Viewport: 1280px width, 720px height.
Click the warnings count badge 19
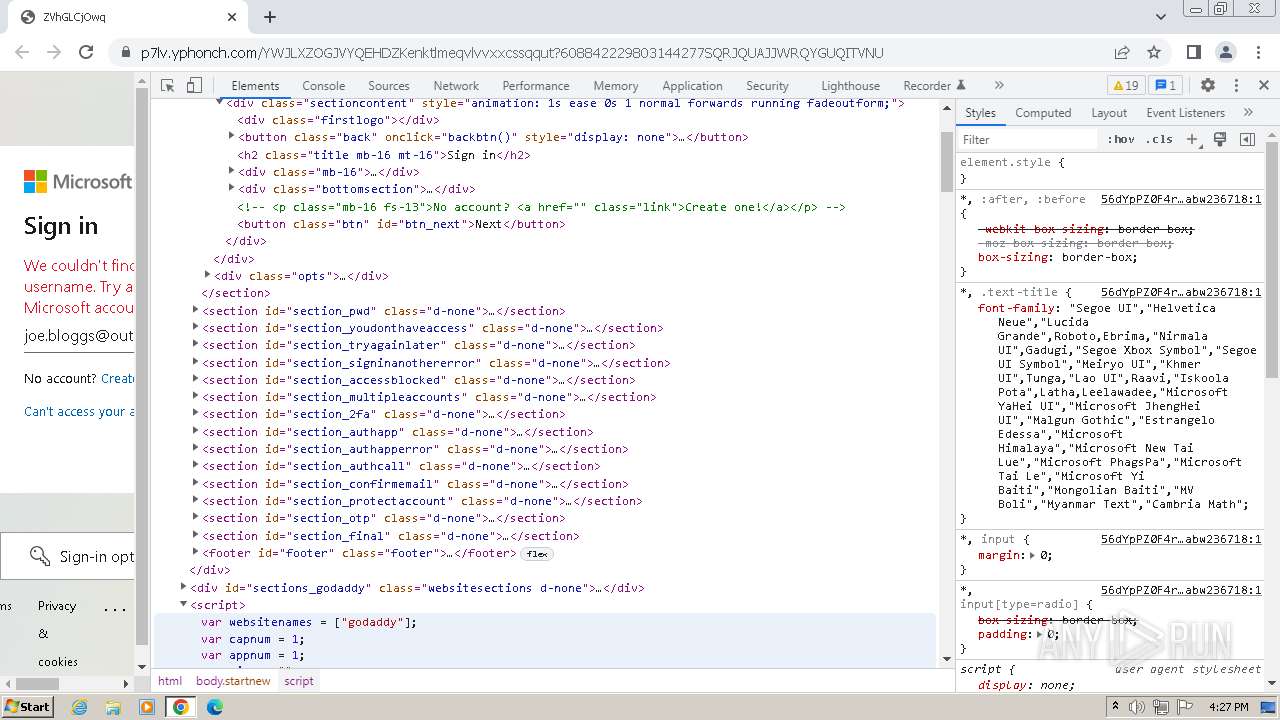coord(1126,86)
